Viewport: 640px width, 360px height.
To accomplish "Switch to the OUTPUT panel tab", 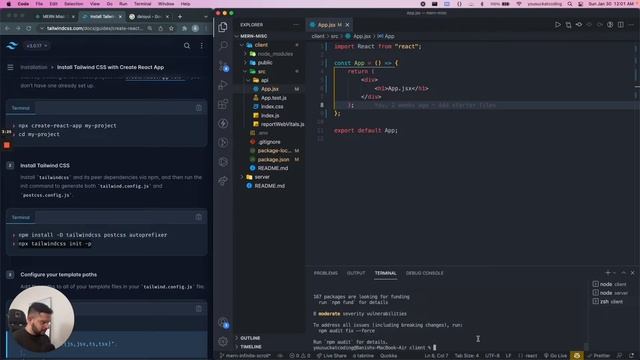I will [356, 273].
